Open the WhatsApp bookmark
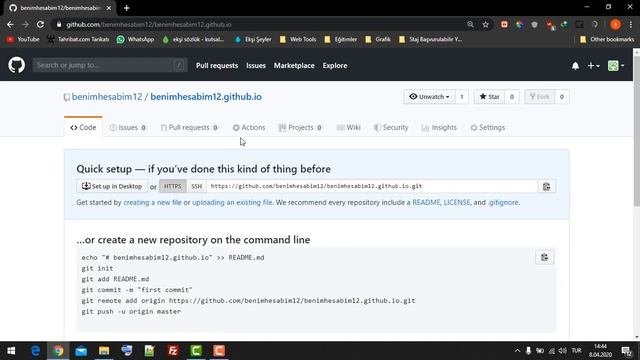 135,39
